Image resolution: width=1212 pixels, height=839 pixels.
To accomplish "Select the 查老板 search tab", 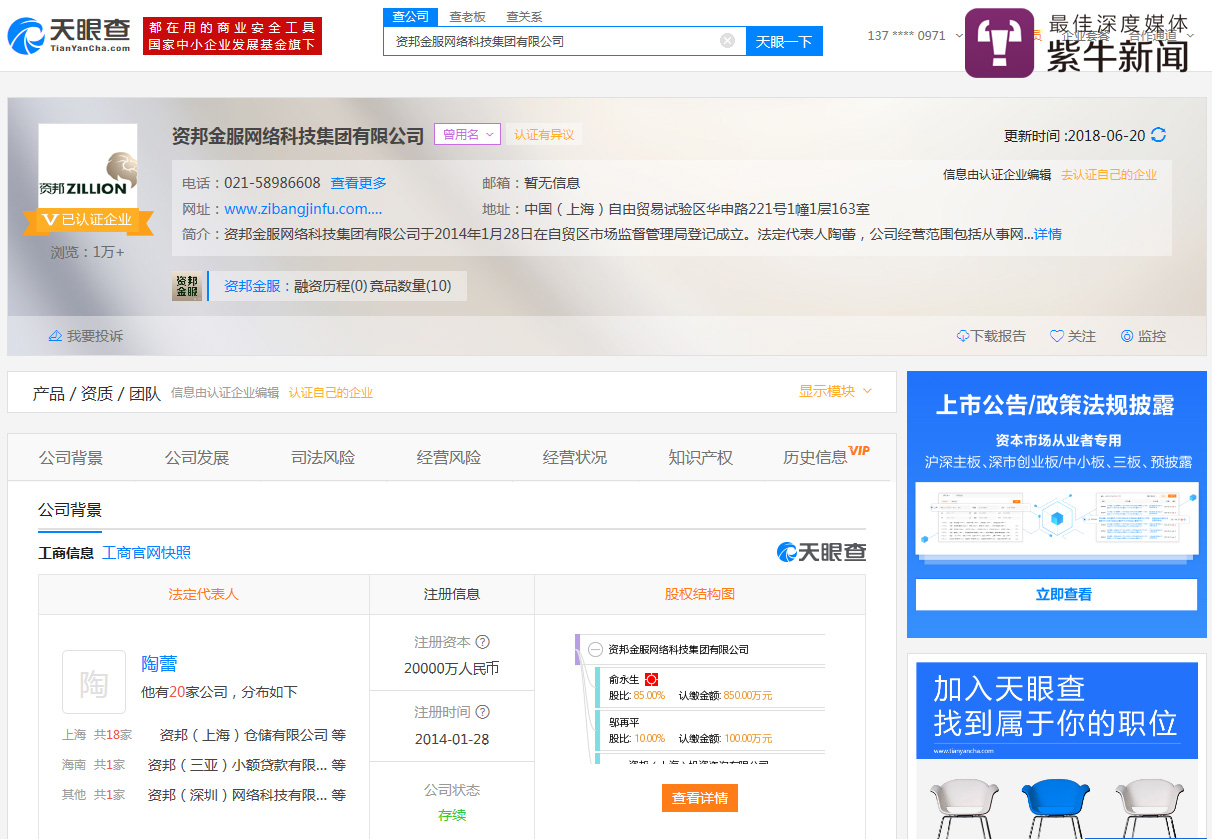I will pos(467,16).
